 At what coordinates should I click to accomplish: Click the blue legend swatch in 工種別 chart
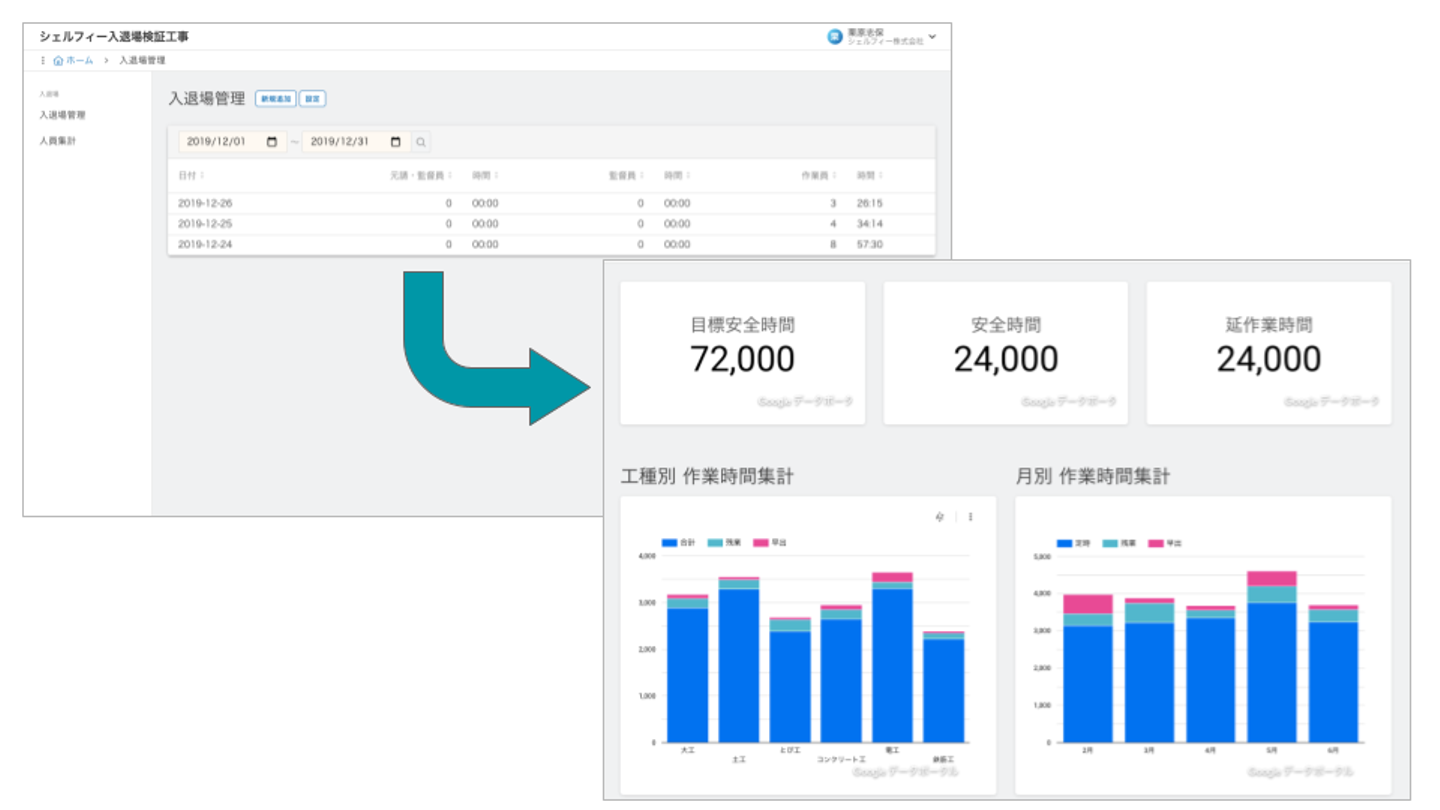(669, 543)
